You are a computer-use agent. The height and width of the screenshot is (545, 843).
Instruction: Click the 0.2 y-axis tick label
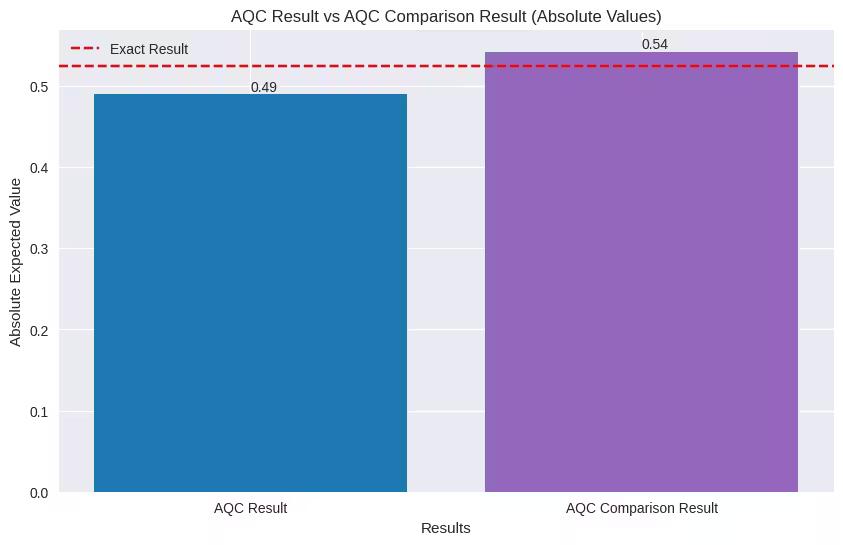[40, 330]
